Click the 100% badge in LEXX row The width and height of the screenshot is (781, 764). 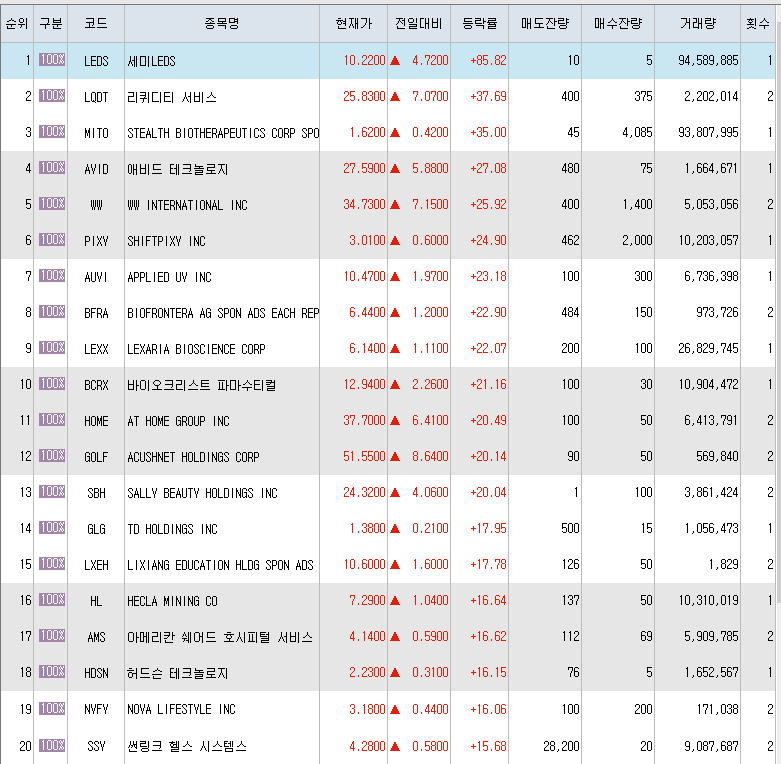coord(52,347)
